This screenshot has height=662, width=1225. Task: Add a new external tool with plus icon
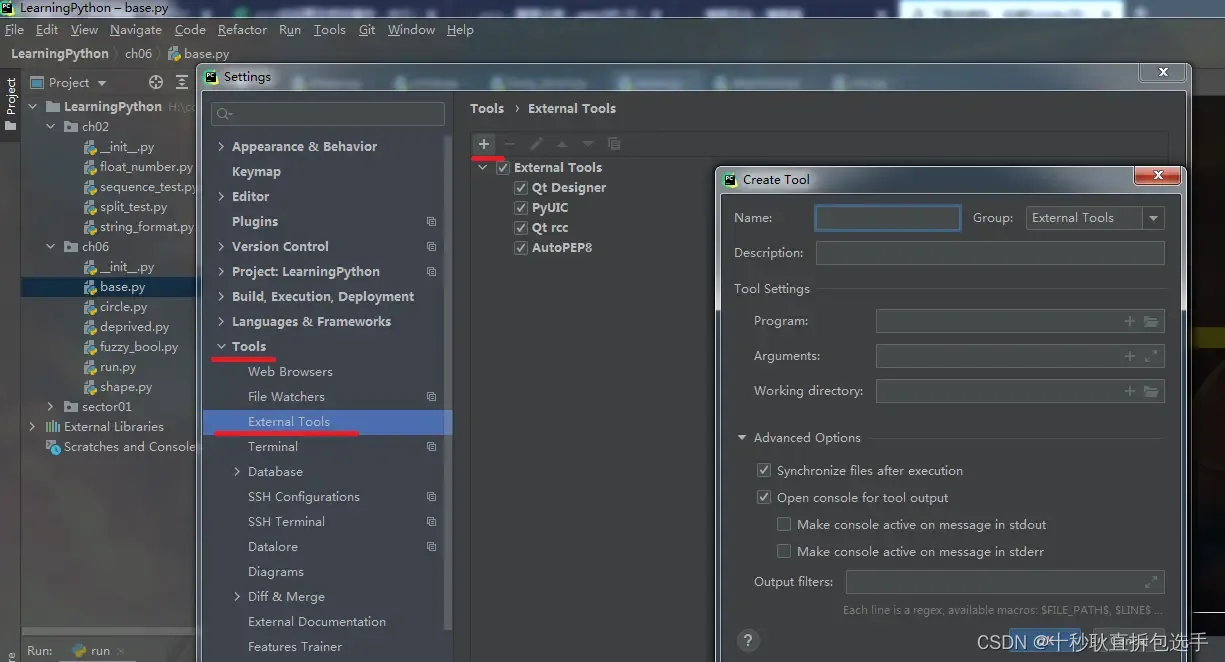click(x=484, y=144)
